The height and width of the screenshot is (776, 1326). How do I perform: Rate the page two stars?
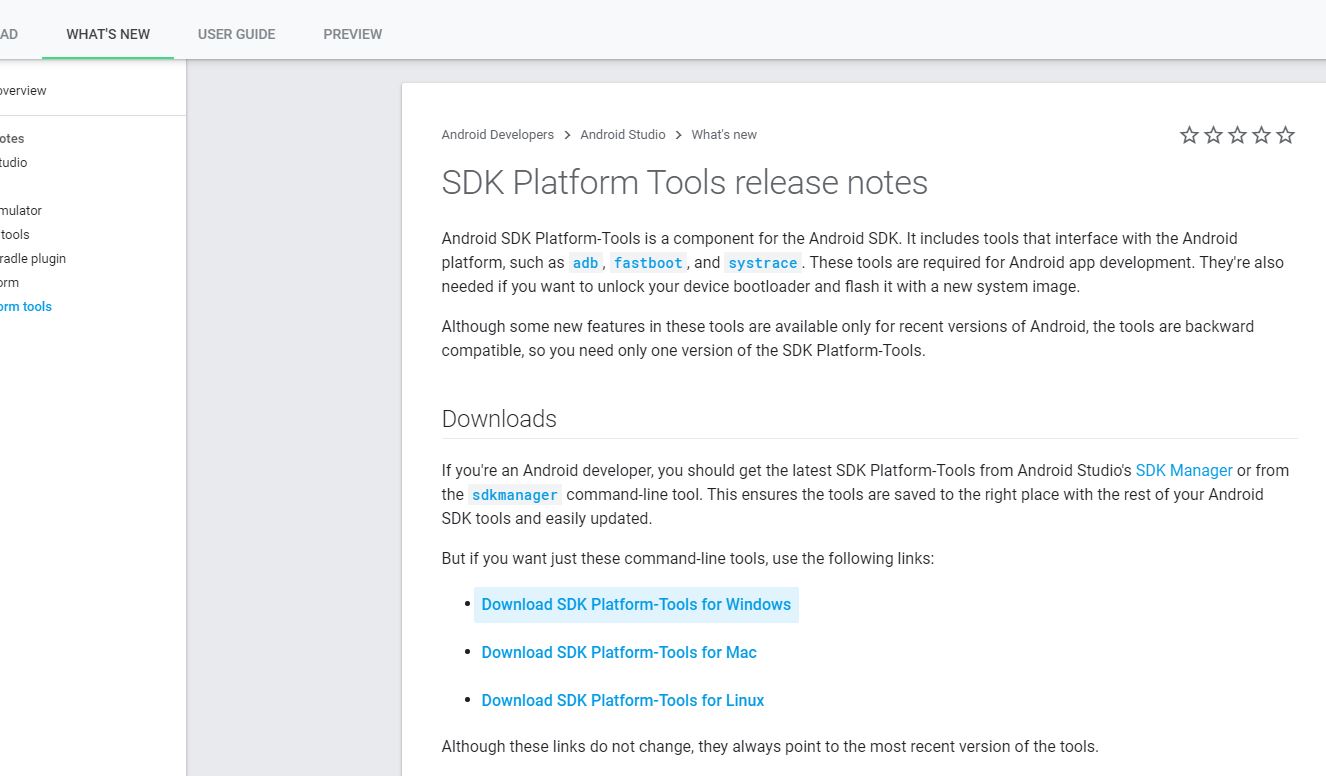[1213, 135]
